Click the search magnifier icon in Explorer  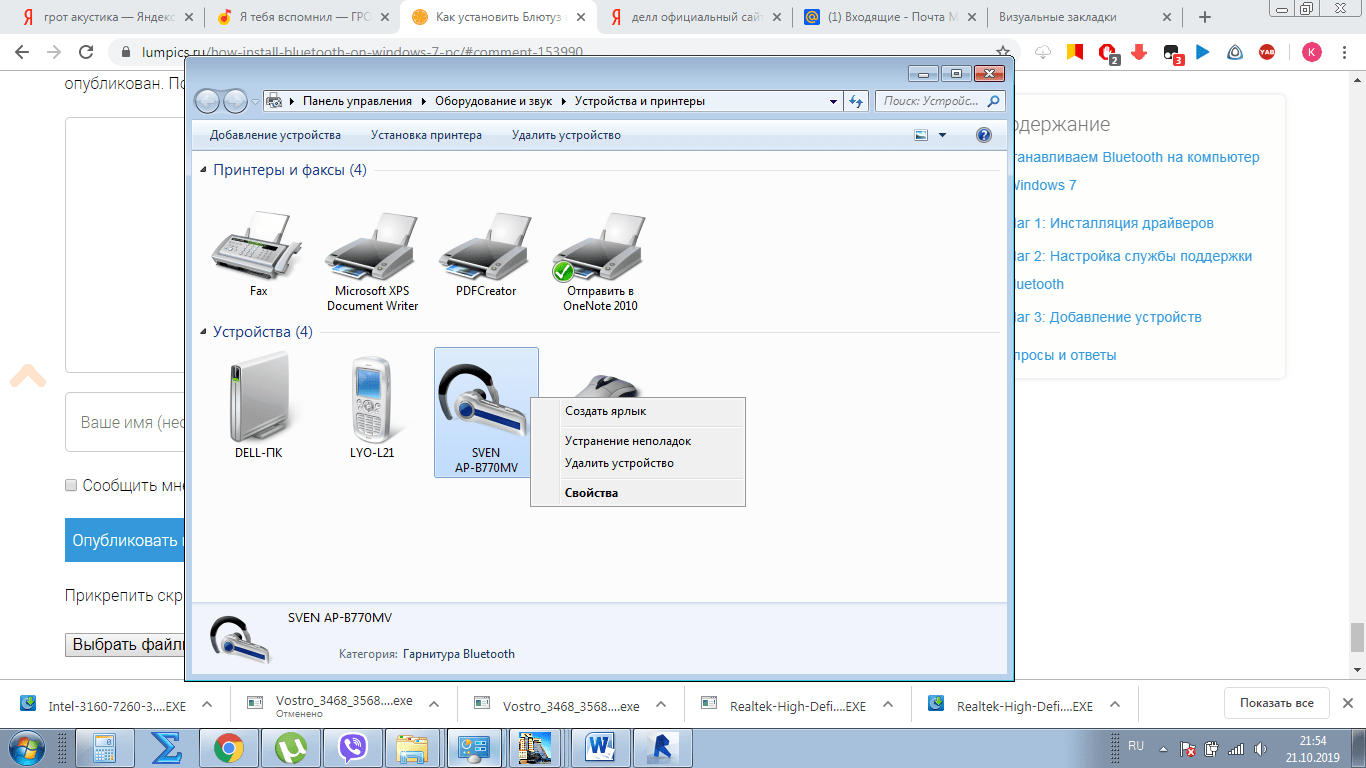993,101
